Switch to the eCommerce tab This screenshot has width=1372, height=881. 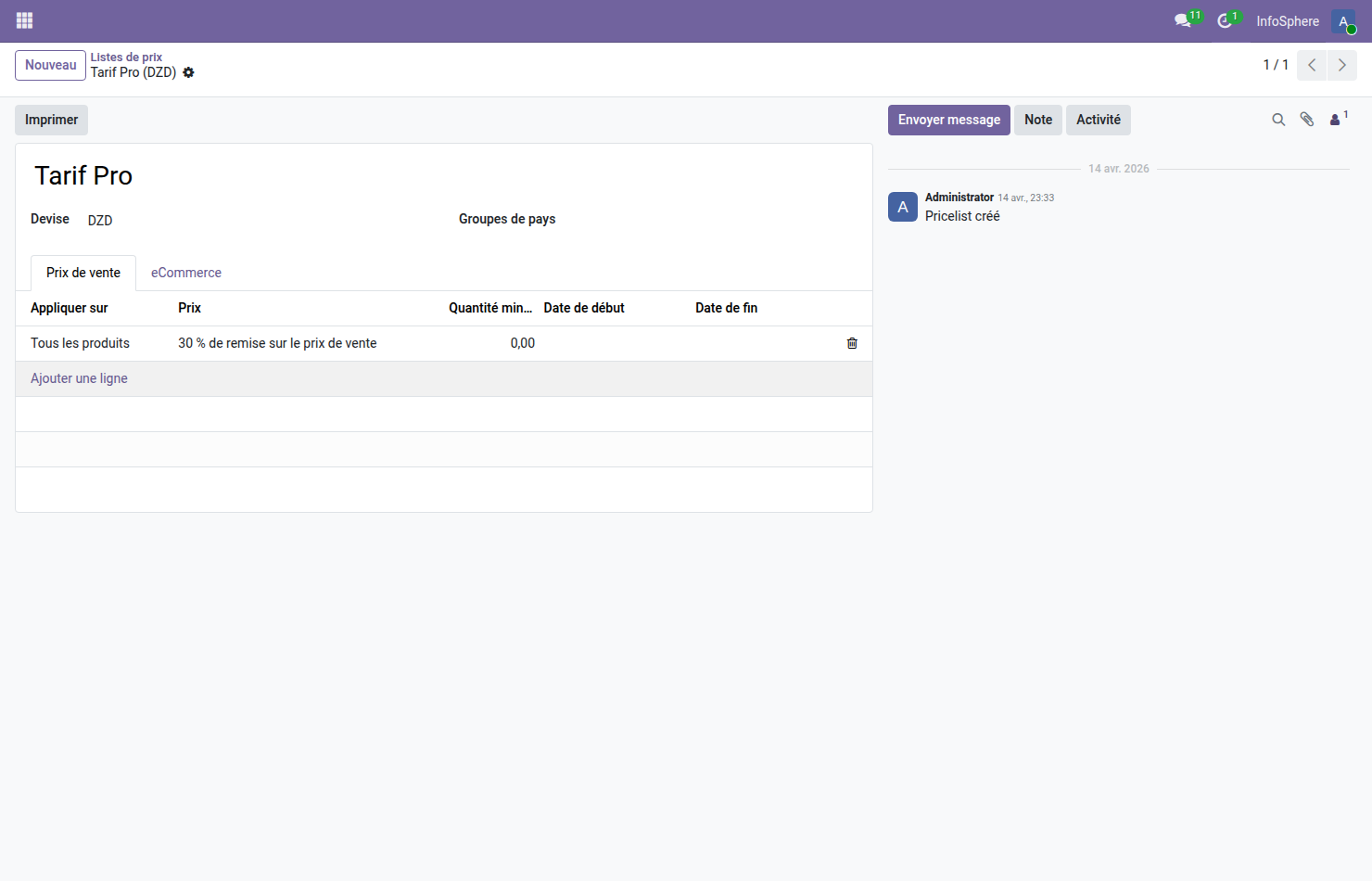coord(186,273)
